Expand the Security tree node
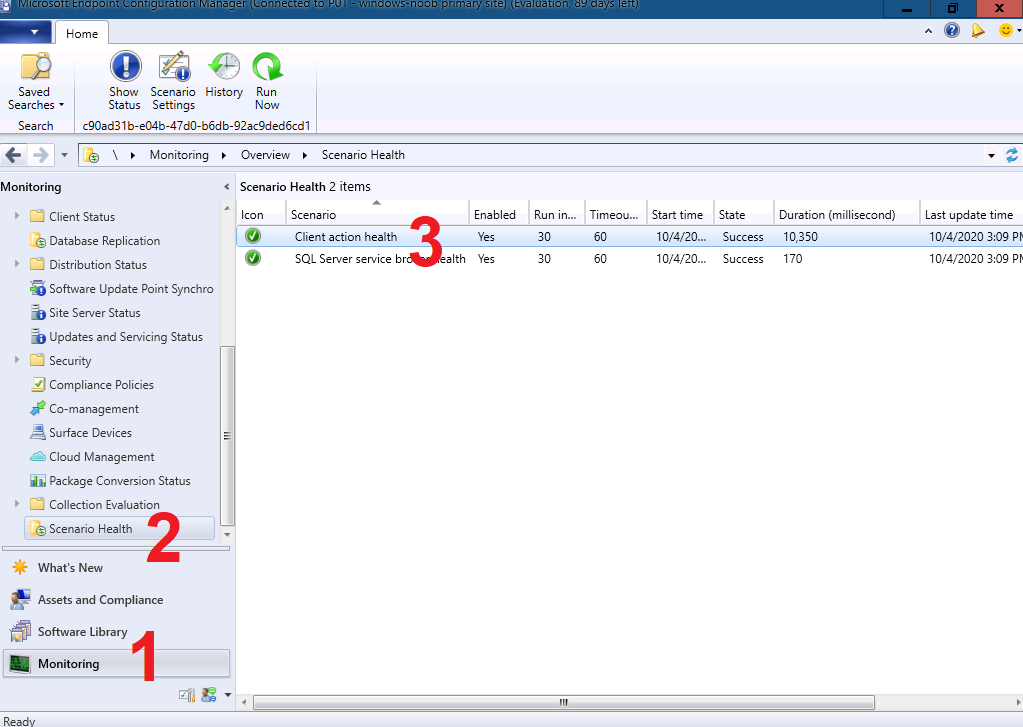This screenshot has height=727, width=1023. (17, 360)
